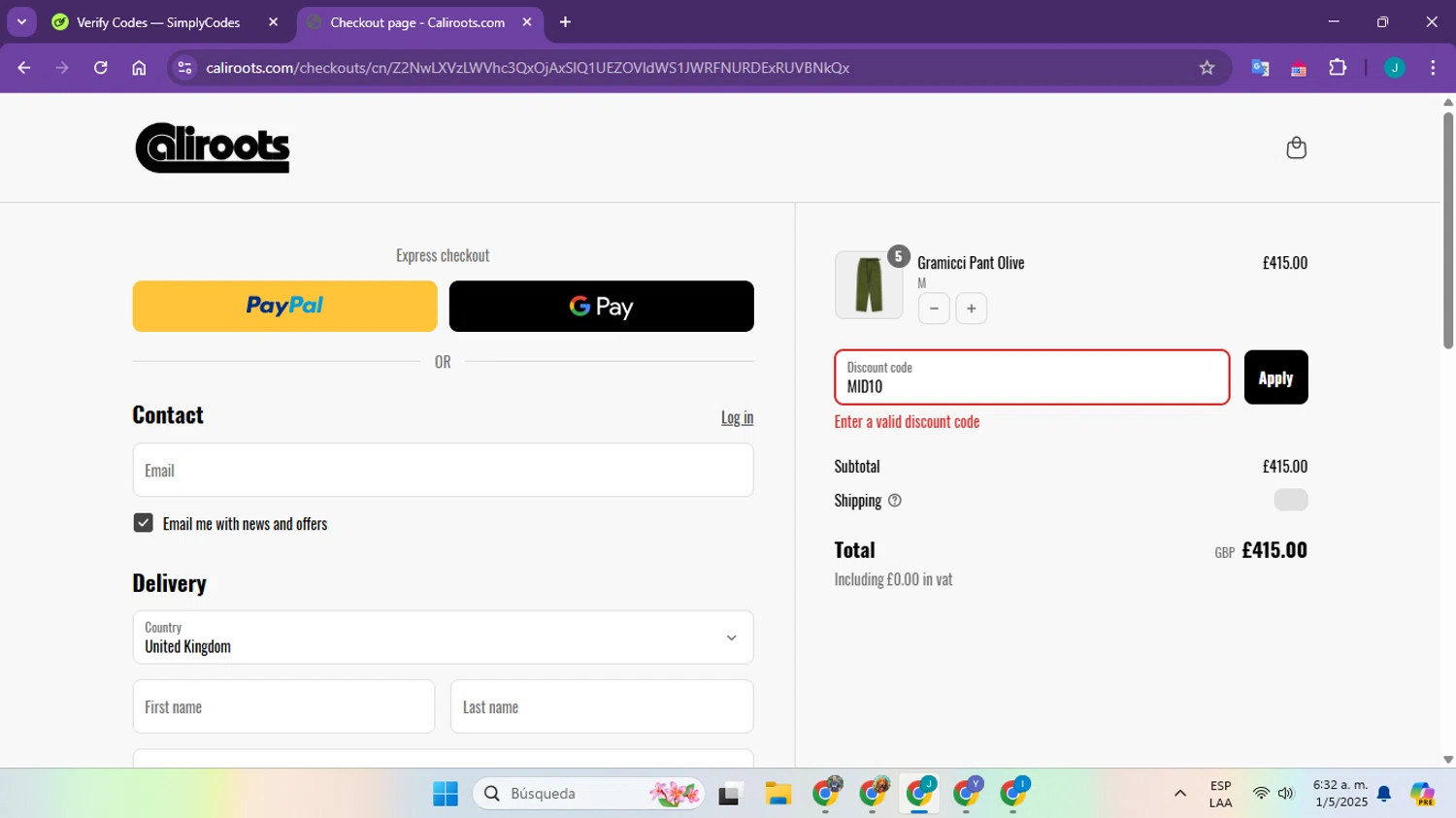The height and width of the screenshot is (818, 1456).
Task: Pay with Google Pay button
Action: [x=602, y=307]
